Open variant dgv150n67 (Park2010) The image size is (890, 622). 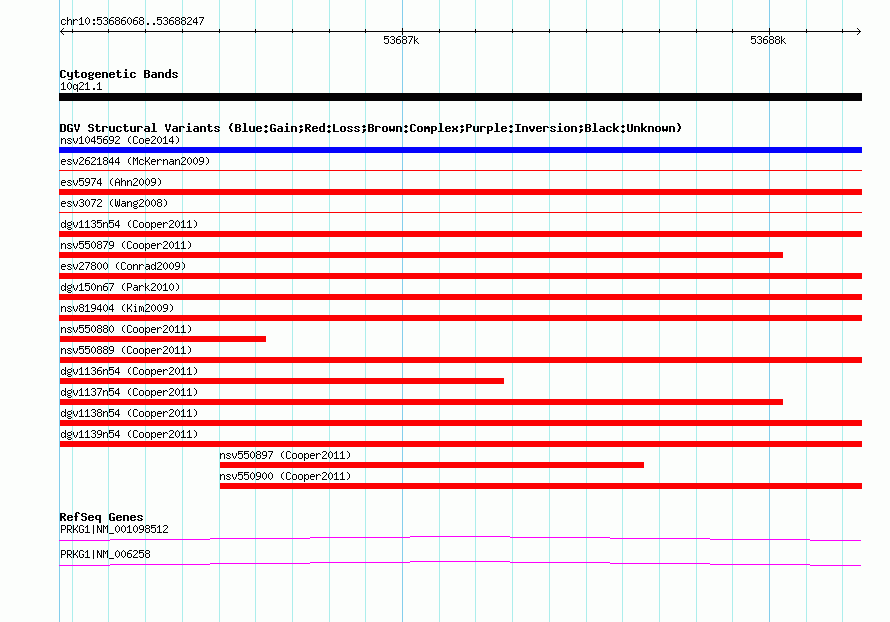(x=120, y=287)
